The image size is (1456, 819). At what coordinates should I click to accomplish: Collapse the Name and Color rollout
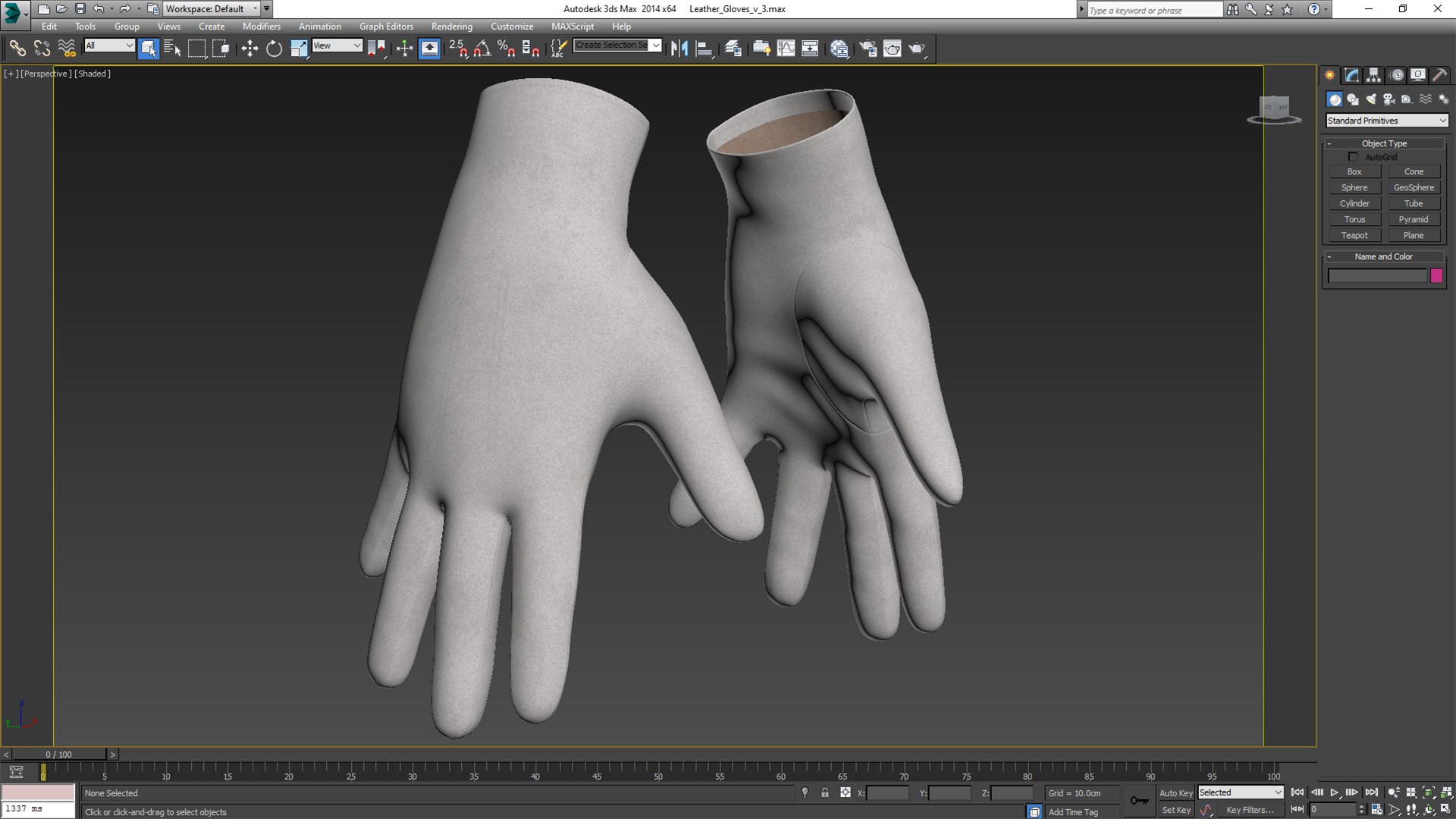click(1385, 256)
